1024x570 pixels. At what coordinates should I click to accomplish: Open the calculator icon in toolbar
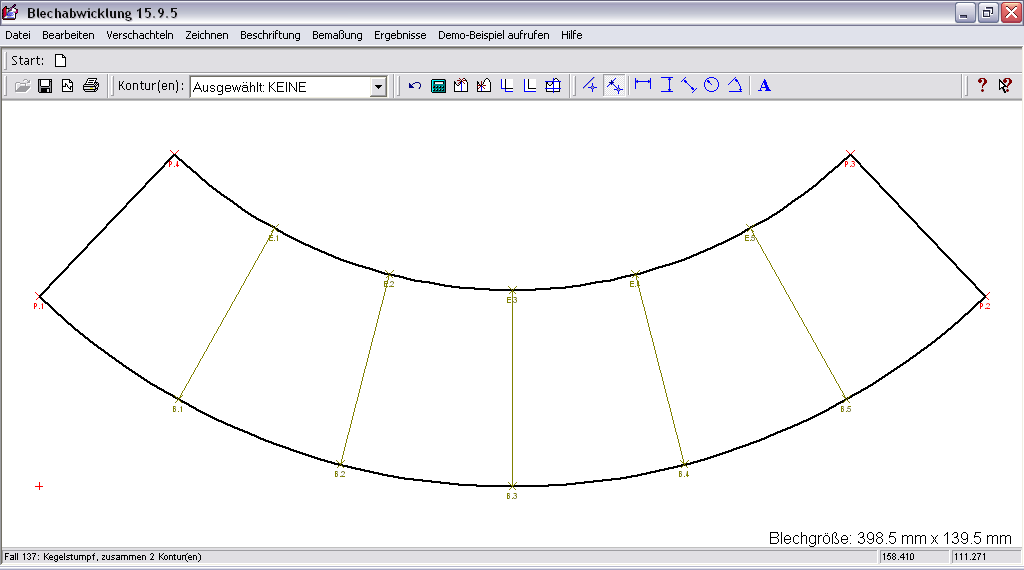pos(438,86)
